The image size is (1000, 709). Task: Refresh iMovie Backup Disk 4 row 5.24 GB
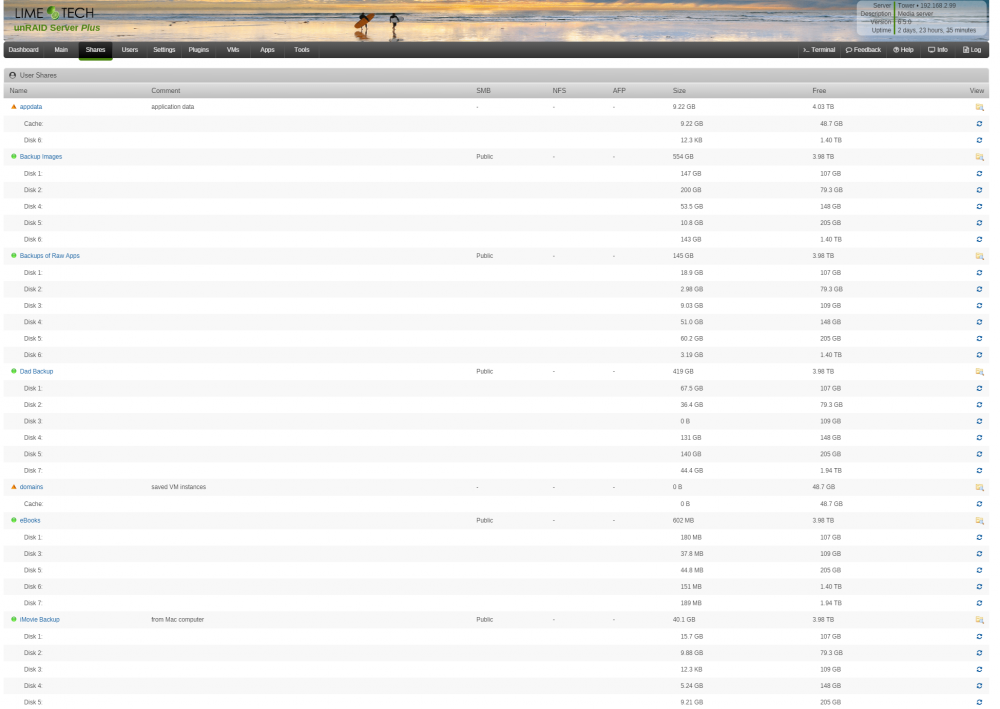coord(979,686)
